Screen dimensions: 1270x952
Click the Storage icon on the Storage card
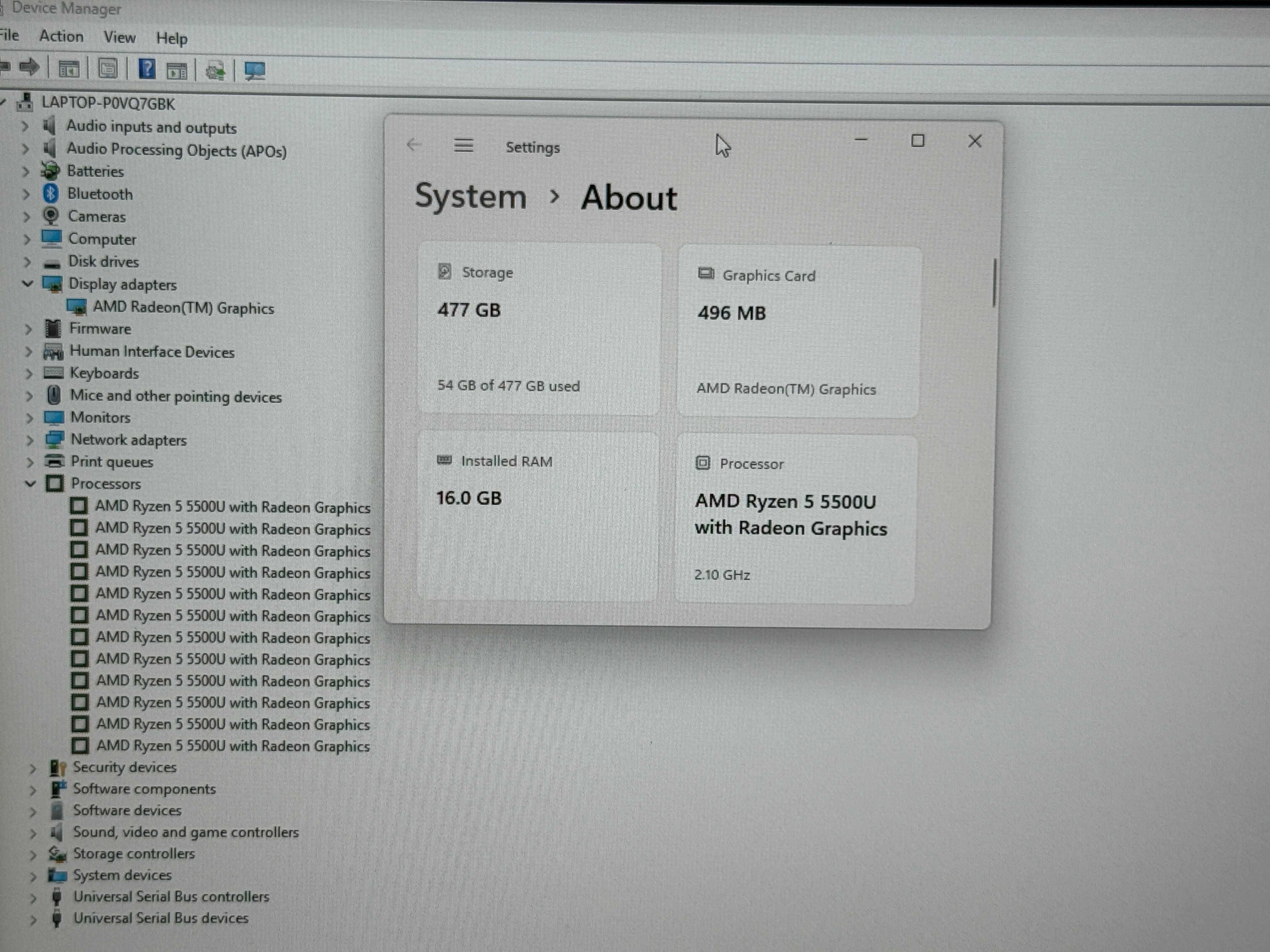click(x=444, y=271)
